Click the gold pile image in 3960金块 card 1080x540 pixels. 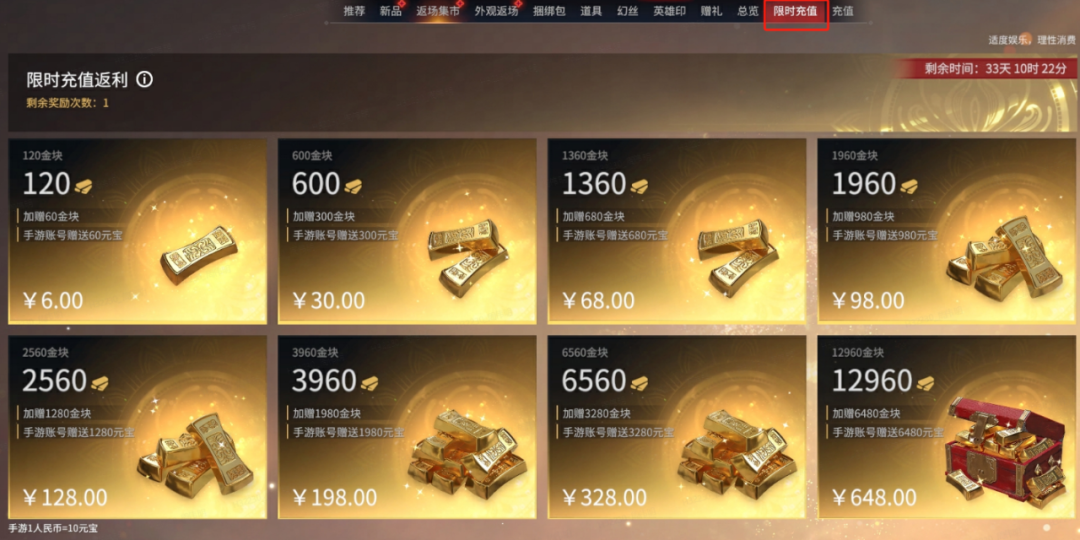468,455
